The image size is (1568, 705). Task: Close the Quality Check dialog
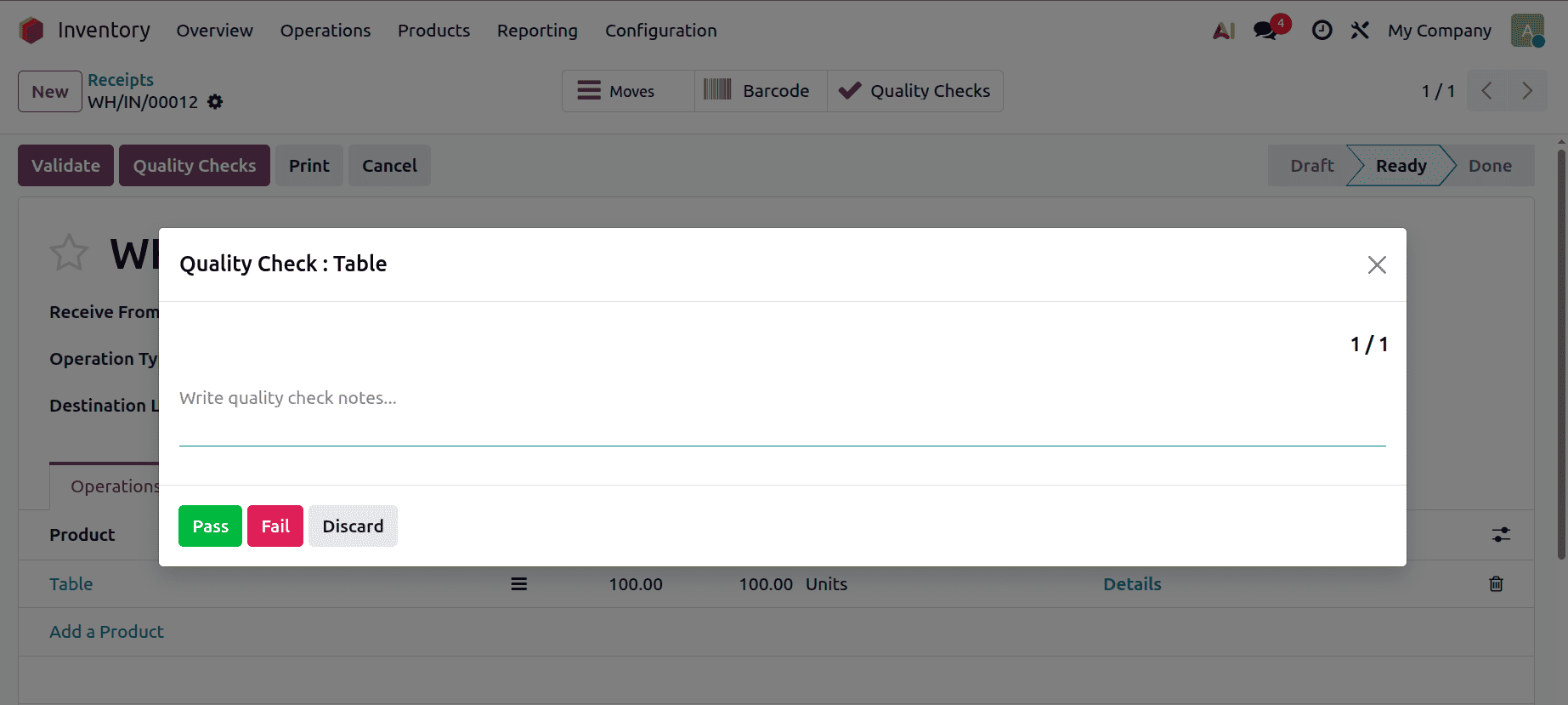[x=1377, y=264]
